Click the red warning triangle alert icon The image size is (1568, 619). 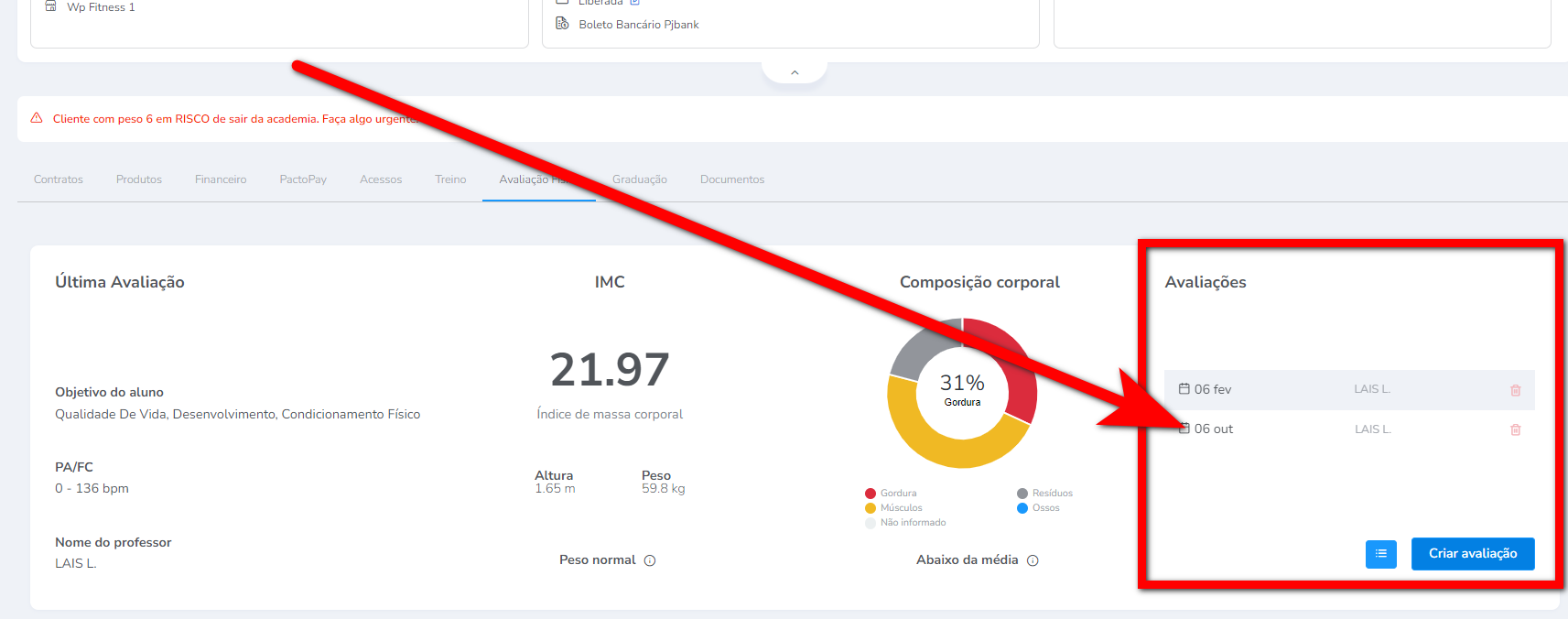pos(37,118)
